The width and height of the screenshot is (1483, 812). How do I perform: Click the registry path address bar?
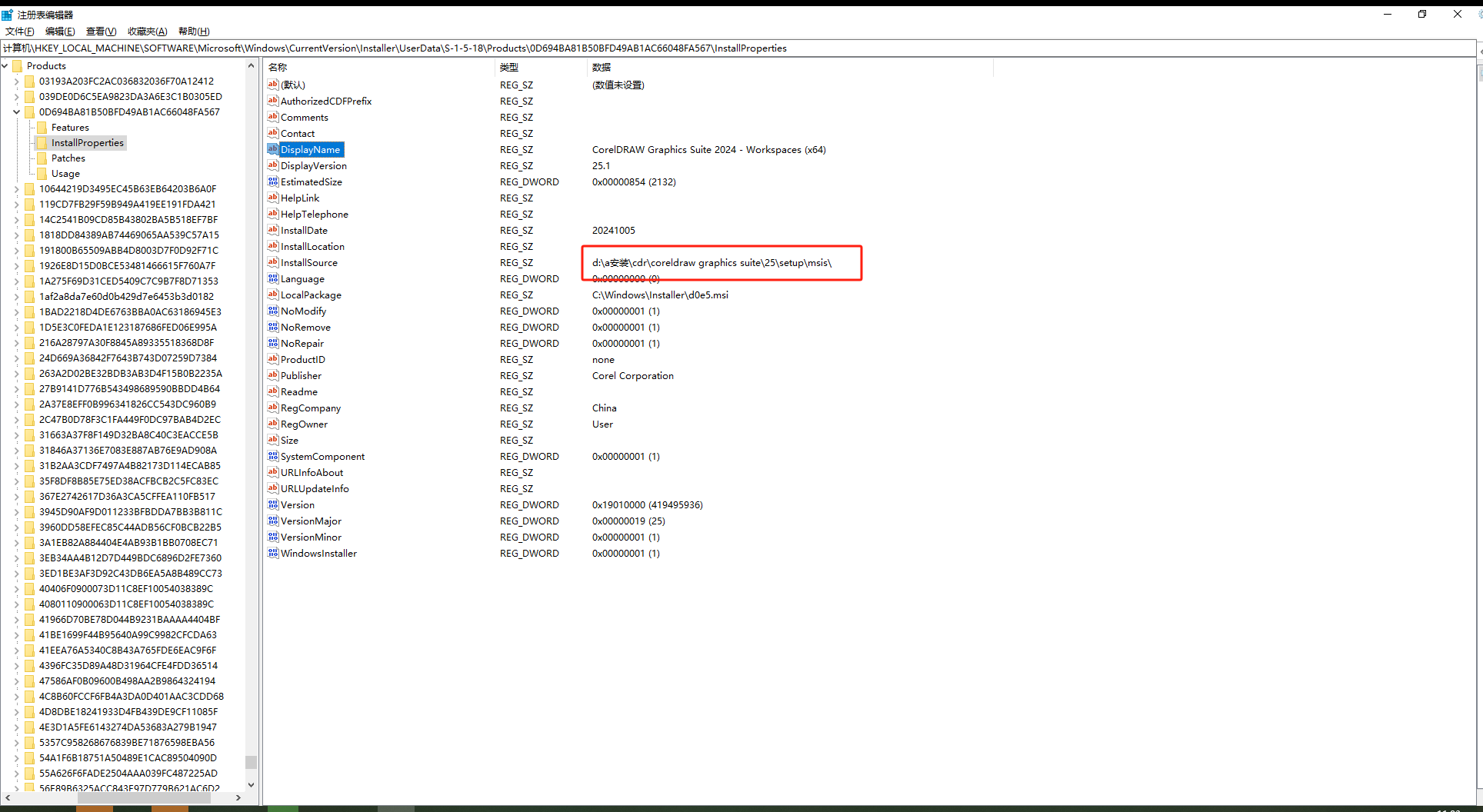coord(738,48)
